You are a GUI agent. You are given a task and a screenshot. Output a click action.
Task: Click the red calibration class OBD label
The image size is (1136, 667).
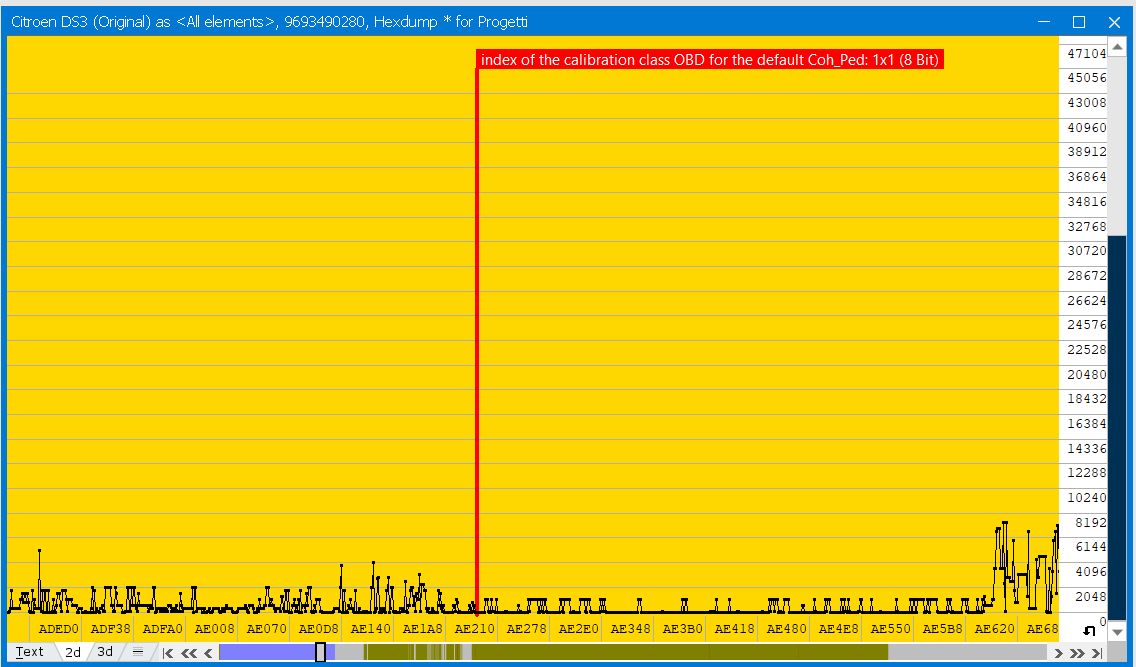(710, 60)
